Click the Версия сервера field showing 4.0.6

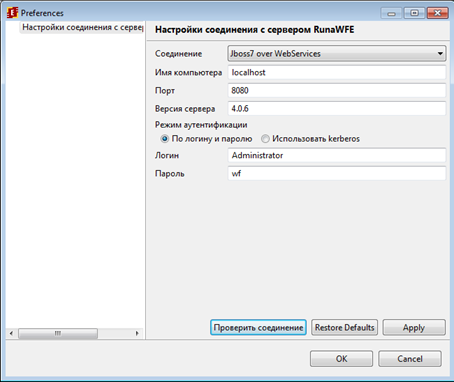(337, 109)
